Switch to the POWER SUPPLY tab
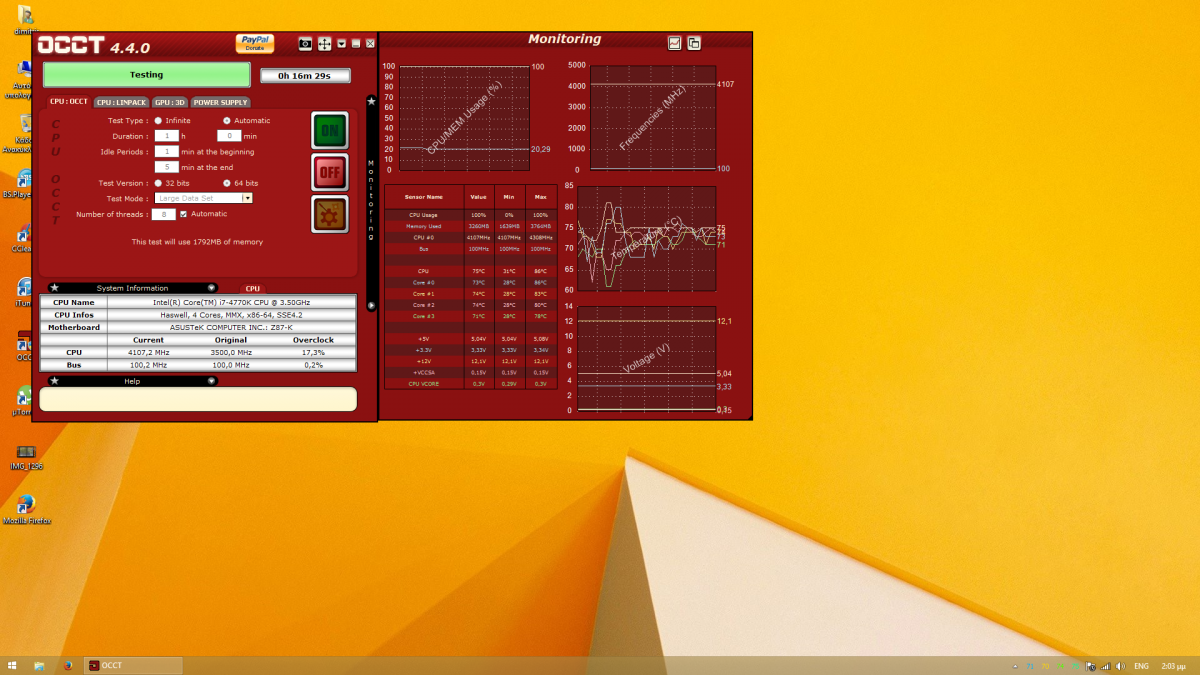The image size is (1200, 675). [220, 102]
